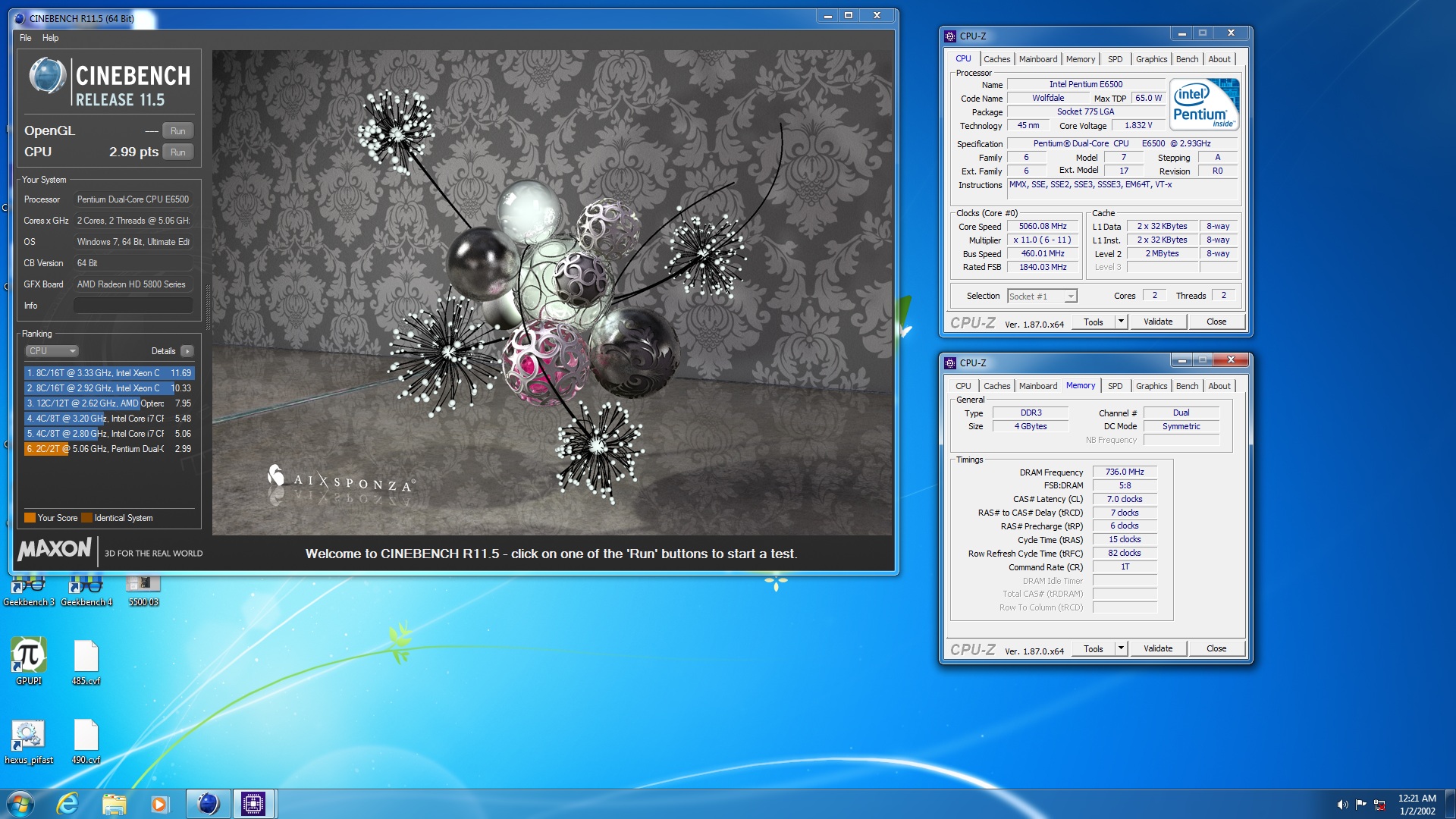Run the CPU benchmark

177,152
